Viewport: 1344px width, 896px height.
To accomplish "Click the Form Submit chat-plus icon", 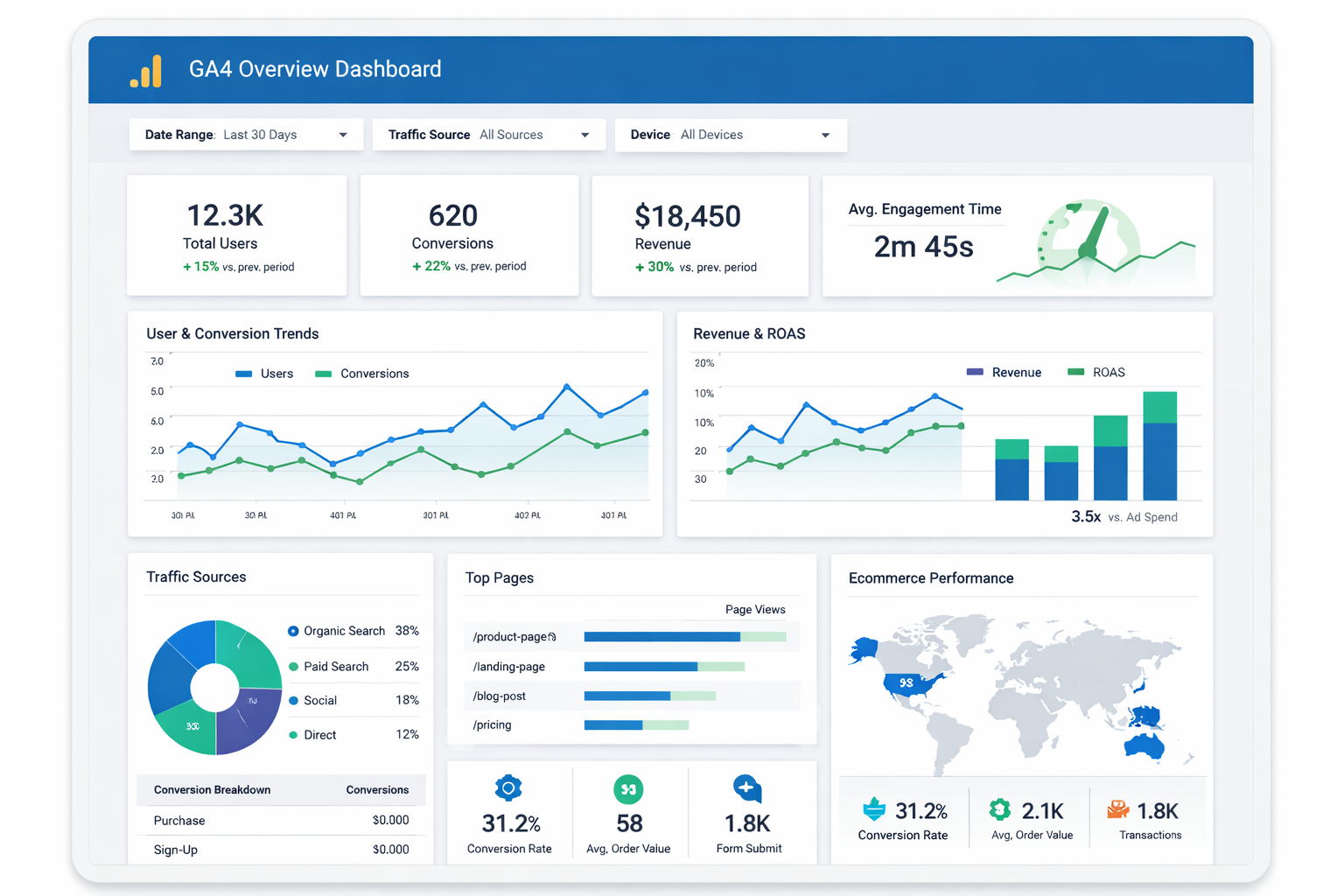I will click(x=746, y=788).
